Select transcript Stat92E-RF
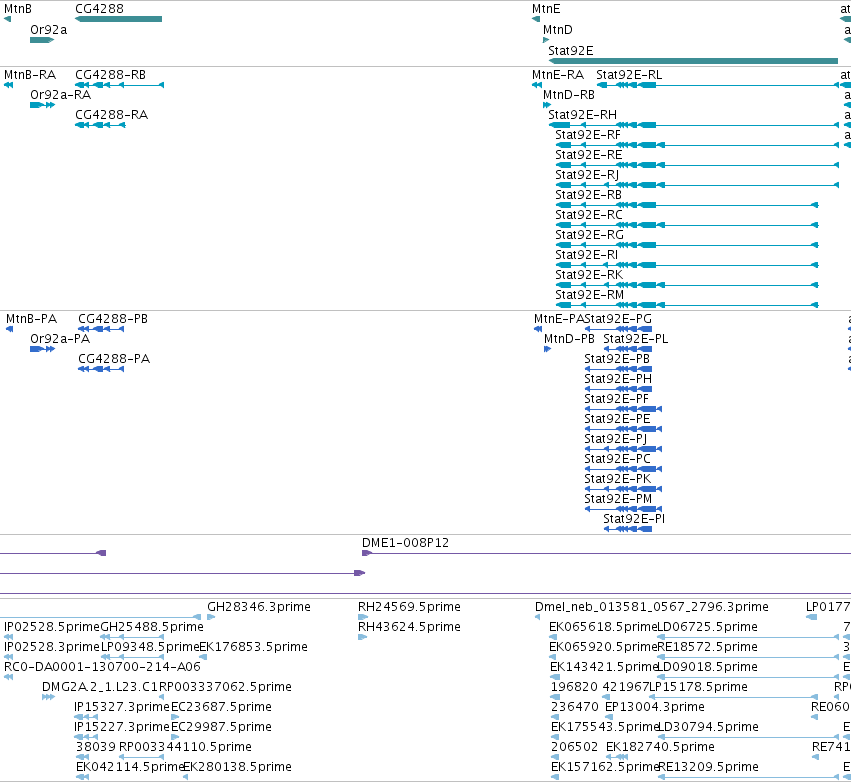 [x=588, y=135]
